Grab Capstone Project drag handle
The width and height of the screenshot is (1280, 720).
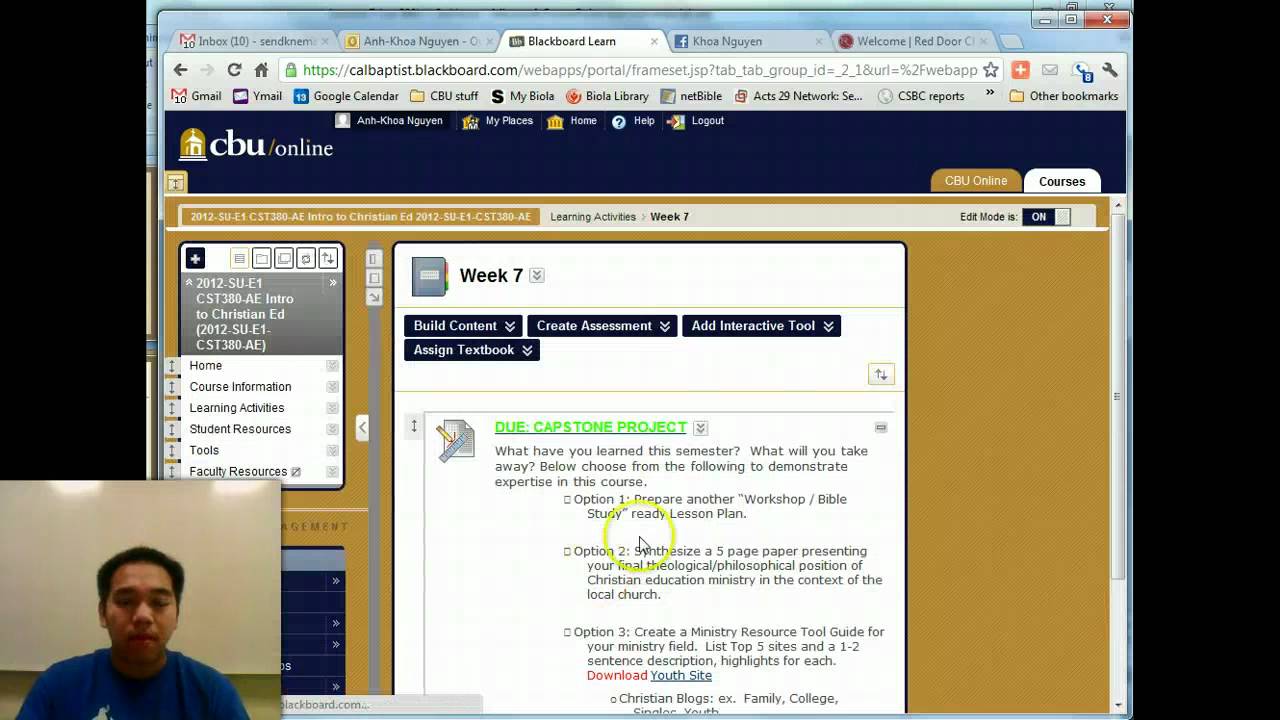click(413, 427)
